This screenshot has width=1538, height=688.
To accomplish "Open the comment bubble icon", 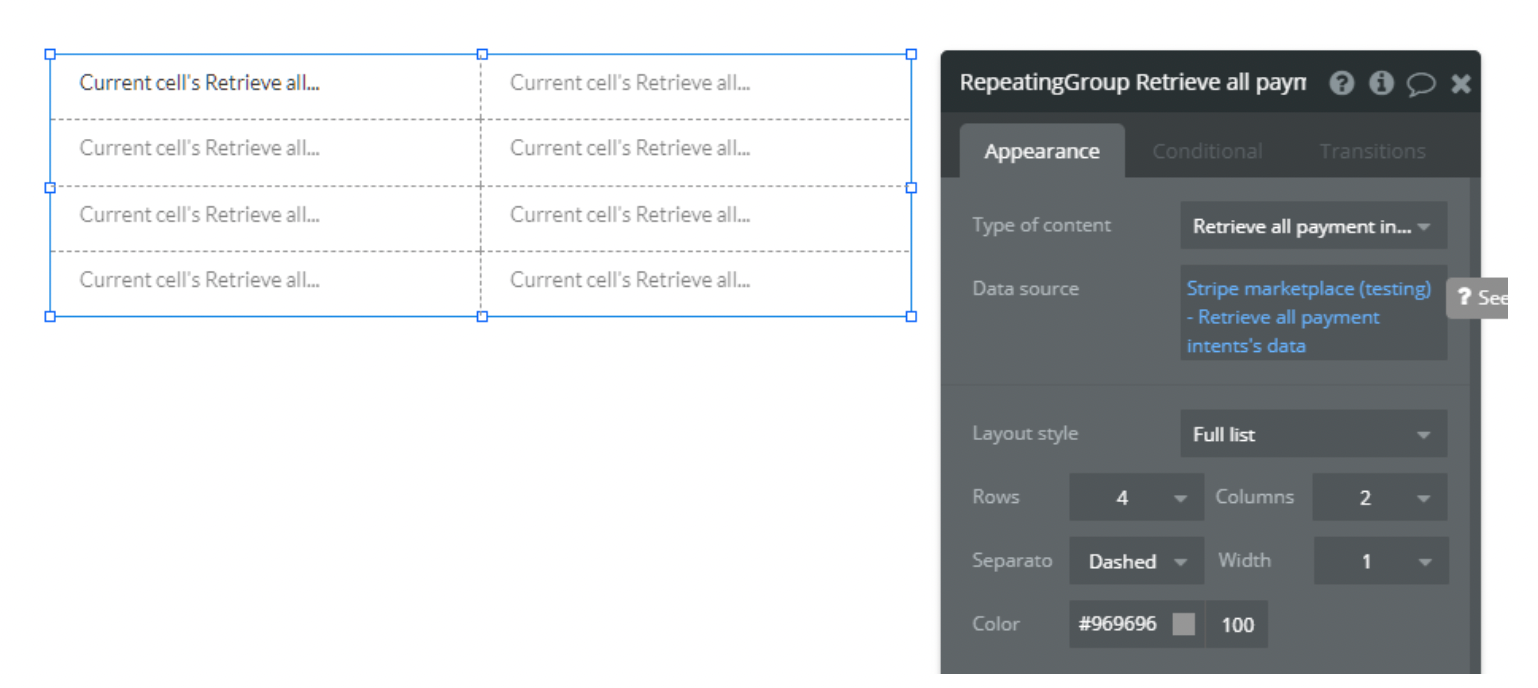I will [x=1421, y=84].
